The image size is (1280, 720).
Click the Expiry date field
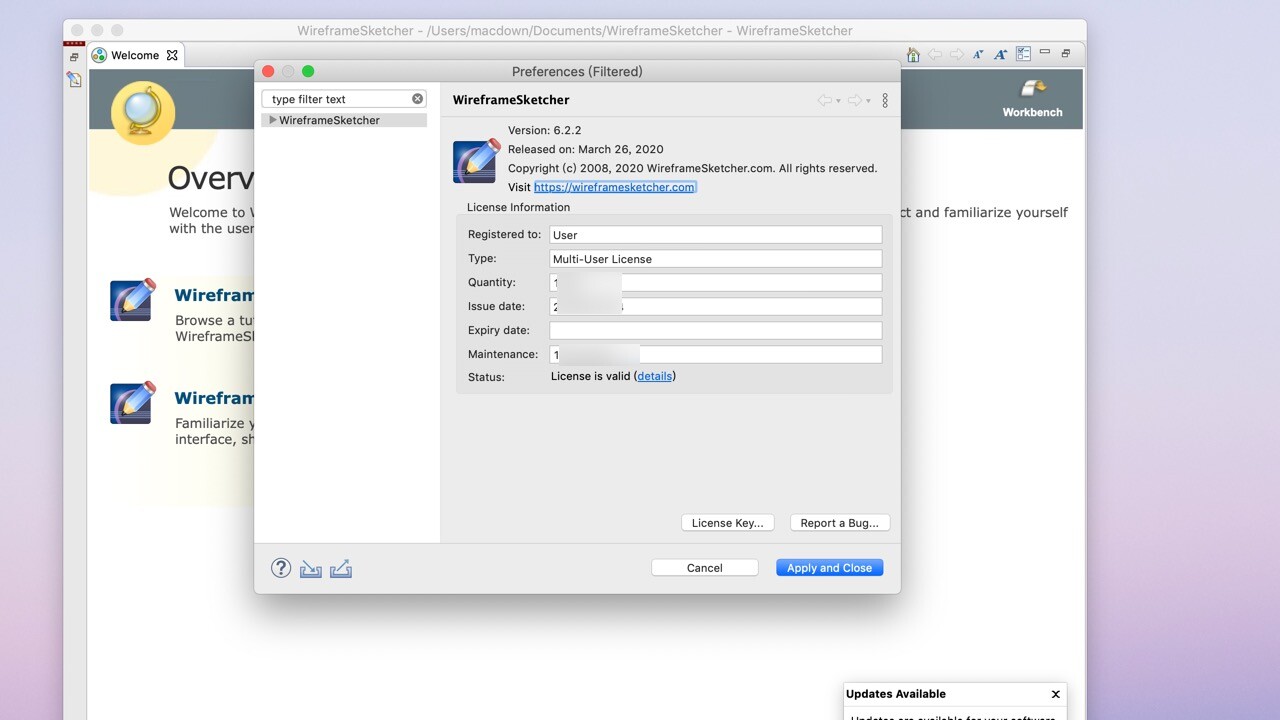click(x=716, y=331)
